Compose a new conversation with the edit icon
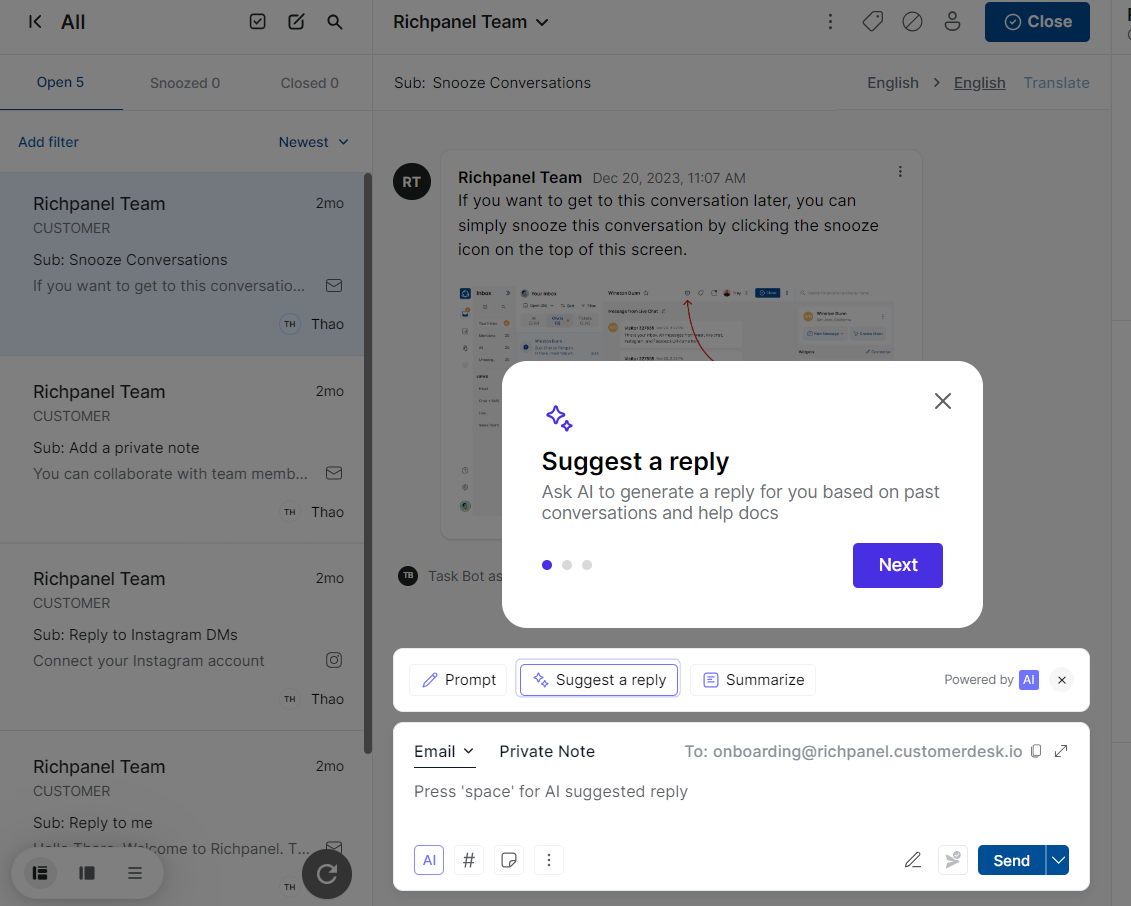This screenshot has height=906, width=1131. 296,22
